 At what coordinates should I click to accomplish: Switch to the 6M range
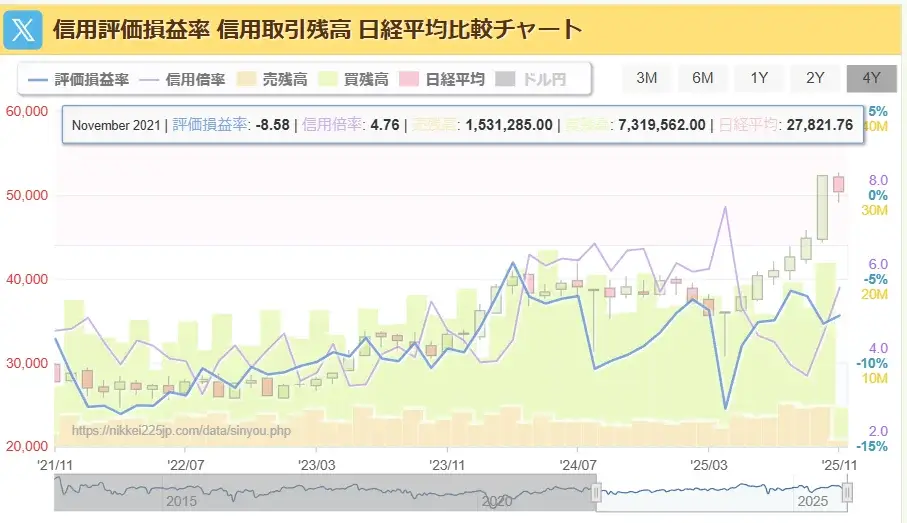coord(702,78)
